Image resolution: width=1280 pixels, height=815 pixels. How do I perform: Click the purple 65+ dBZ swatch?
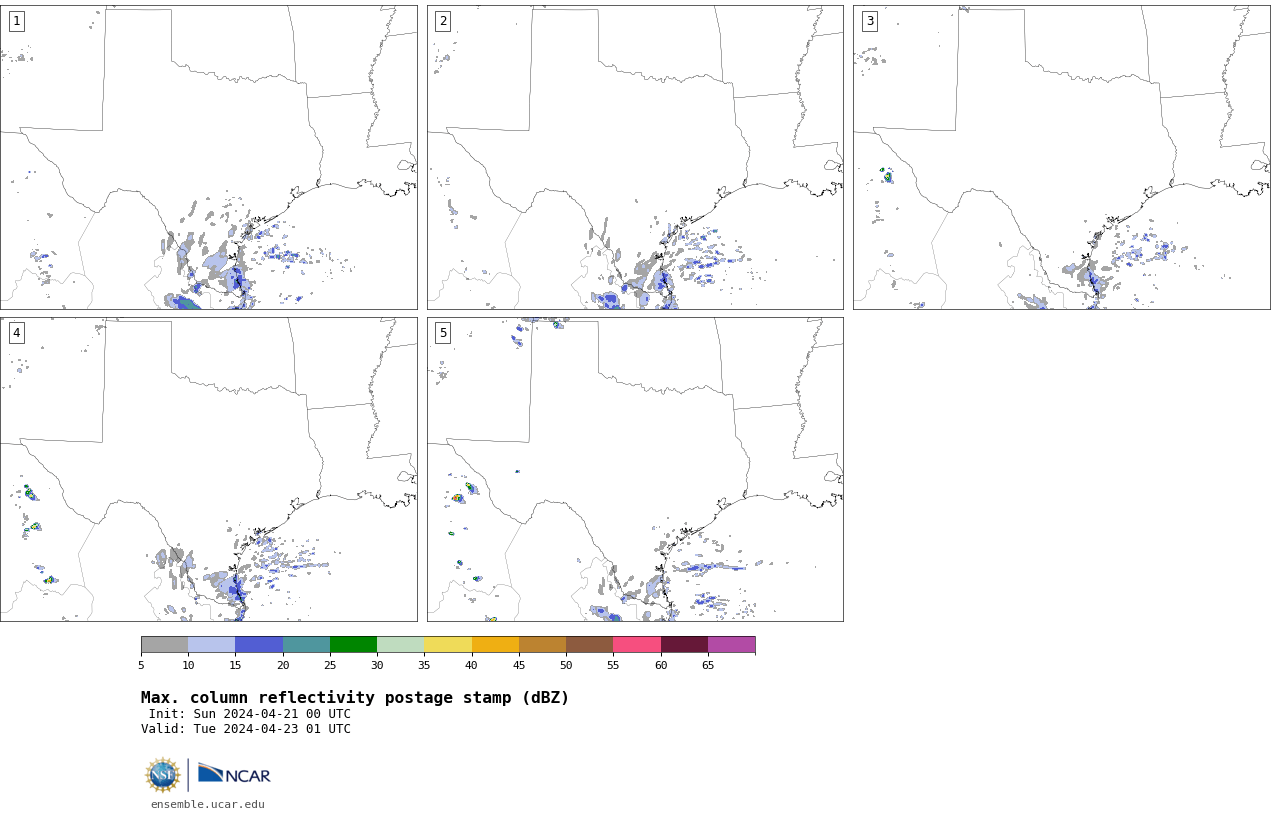point(731,645)
